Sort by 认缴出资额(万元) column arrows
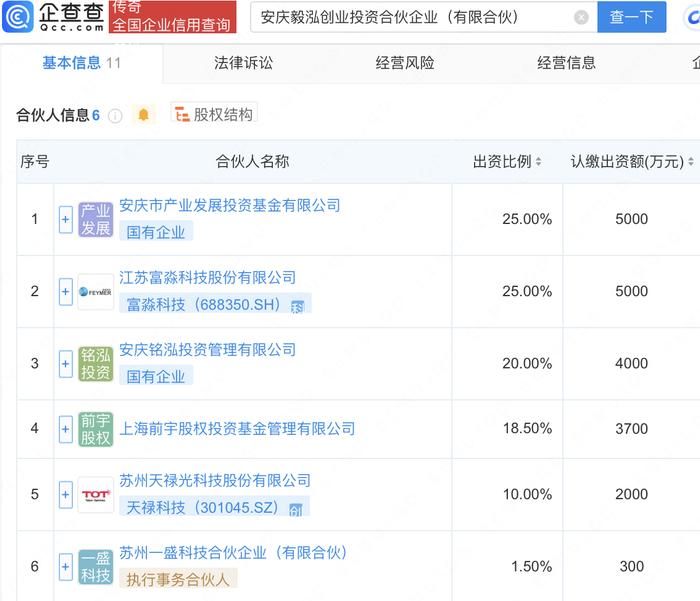The image size is (700, 601). [x=691, y=162]
